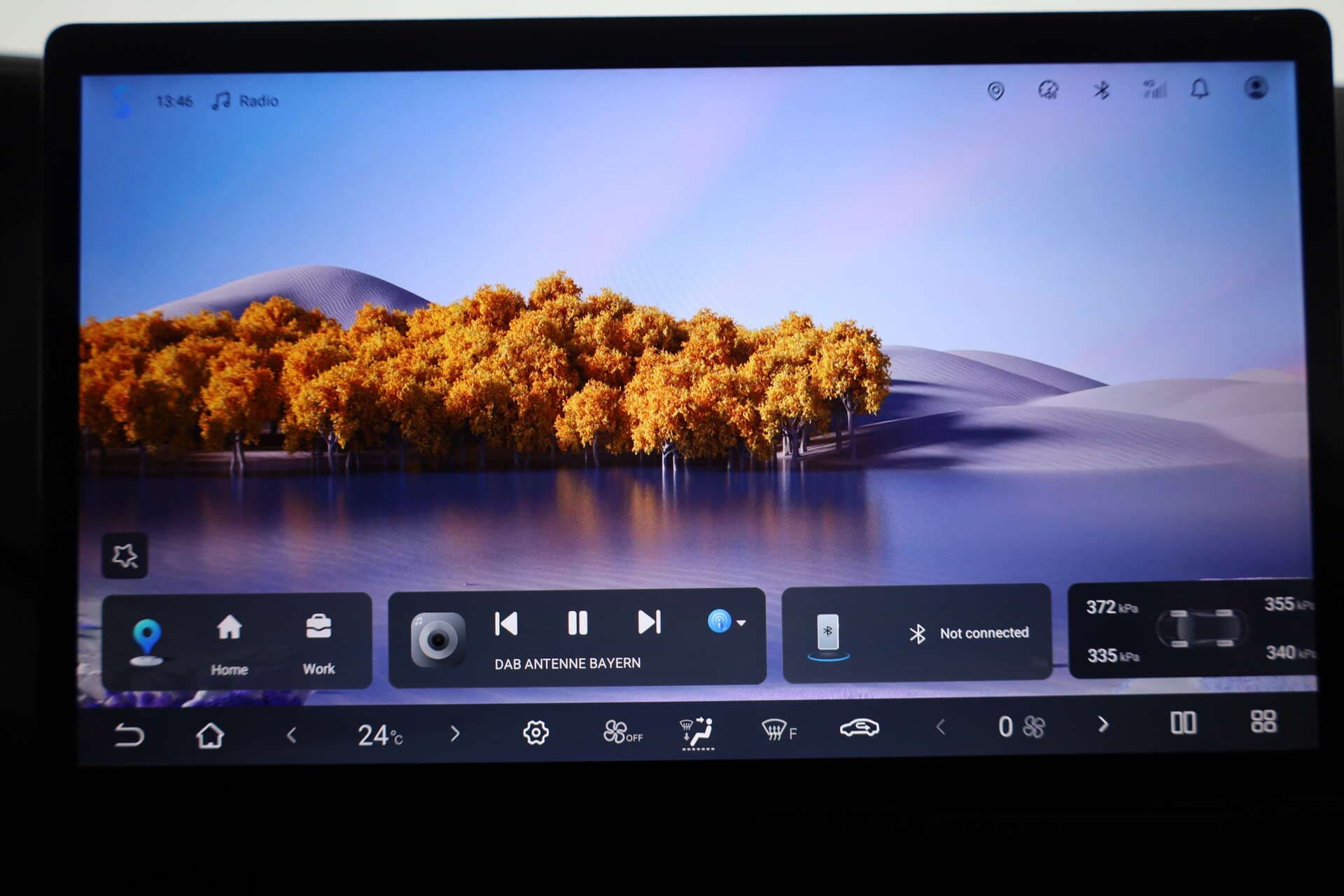Tap Not connected Bluetooth status

pos(983,633)
